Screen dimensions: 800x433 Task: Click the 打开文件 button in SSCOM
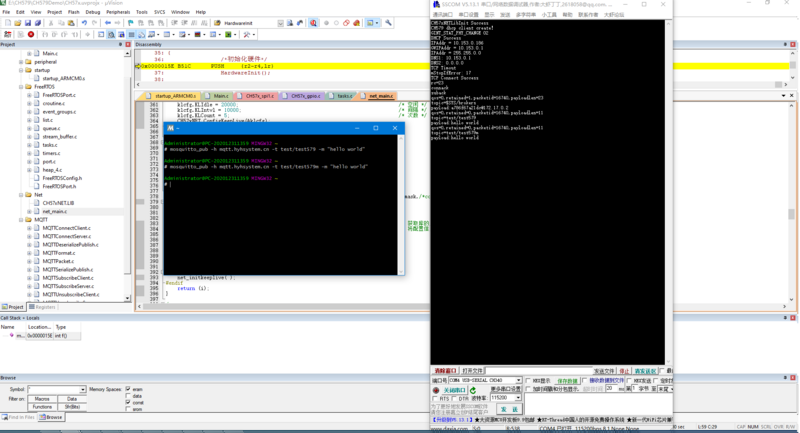(472, 371)
